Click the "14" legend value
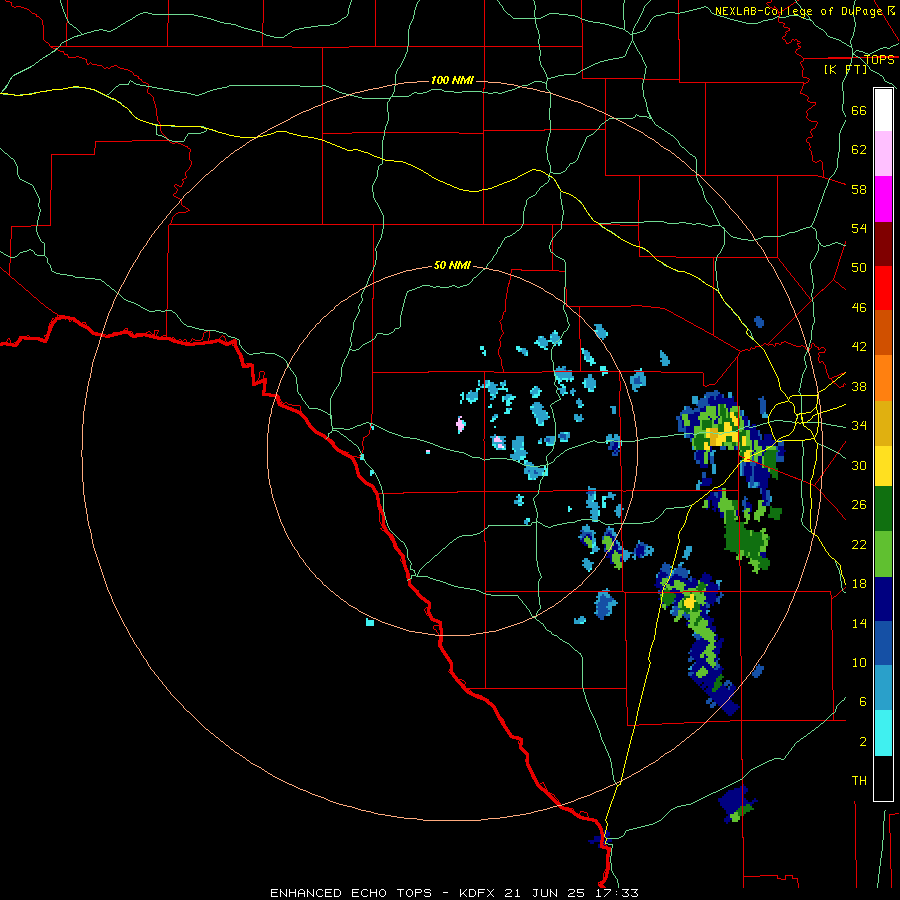This screenshot has width=900, height=900. (859, 623)
